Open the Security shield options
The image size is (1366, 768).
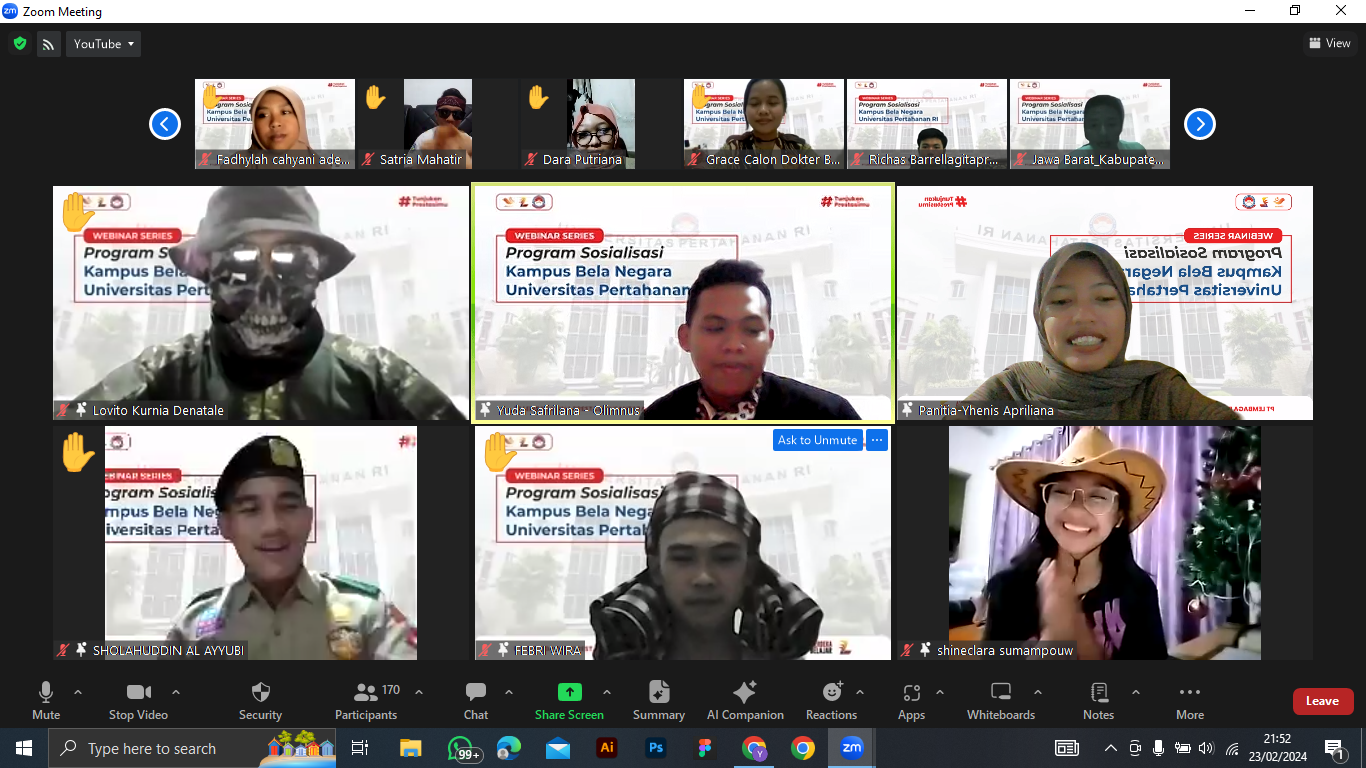coord(260,700)
